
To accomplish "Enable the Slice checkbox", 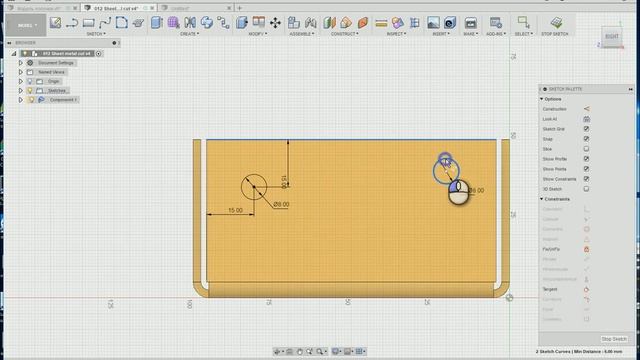I will click(586, 149).
